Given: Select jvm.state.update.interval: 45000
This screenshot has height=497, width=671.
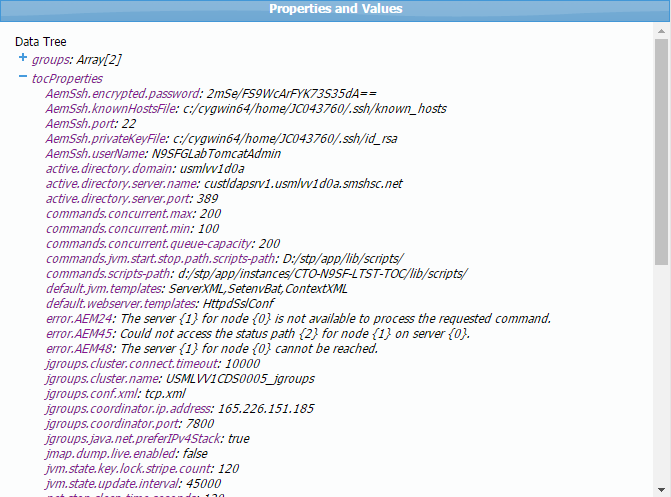Looking at the screenshot, I should pyautogui.click(x=134, y=483).
